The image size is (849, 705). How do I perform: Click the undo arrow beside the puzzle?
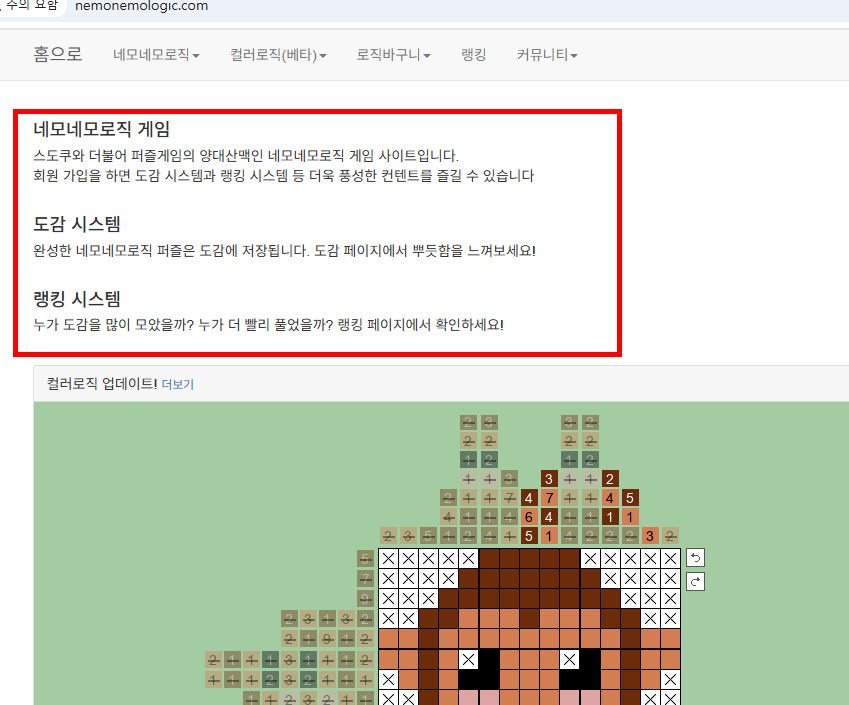click(694, 558)
